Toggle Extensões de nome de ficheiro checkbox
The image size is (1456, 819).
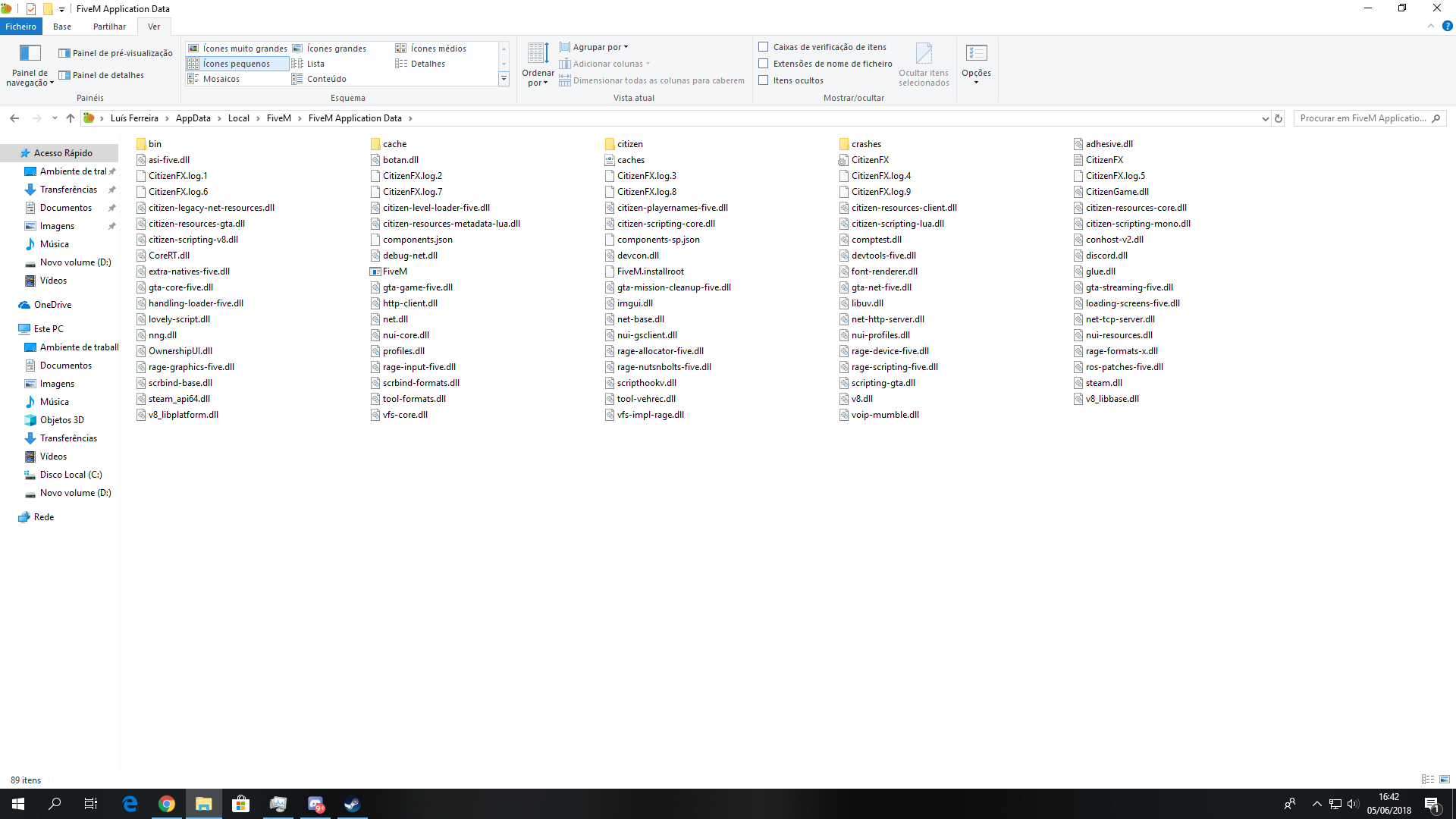pos(764,64)
